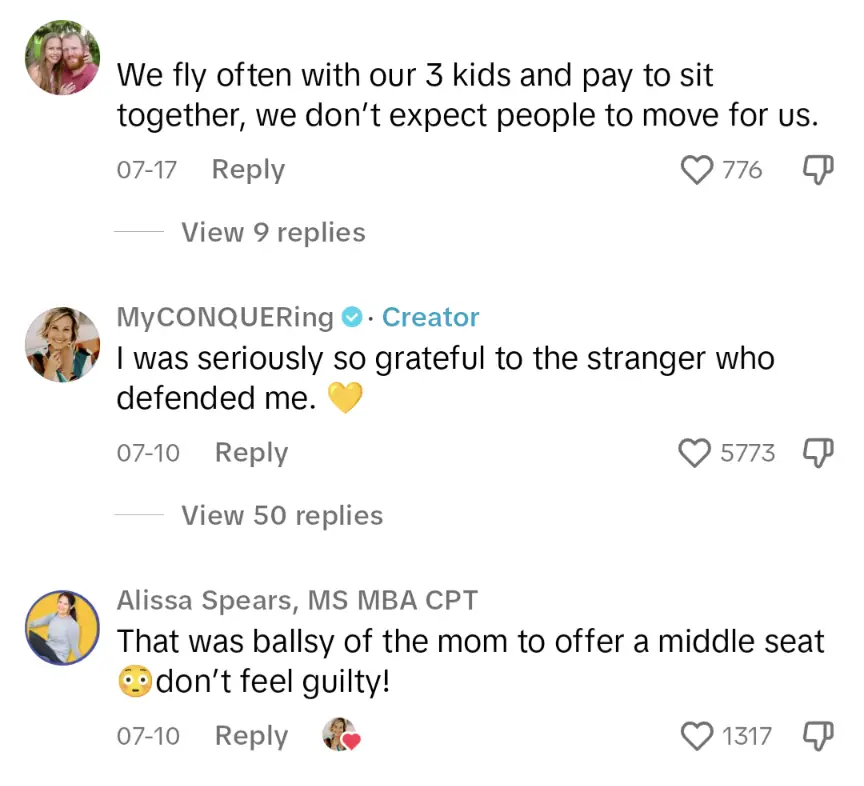Tap Reply under the first comment

(x=247, y=169)
